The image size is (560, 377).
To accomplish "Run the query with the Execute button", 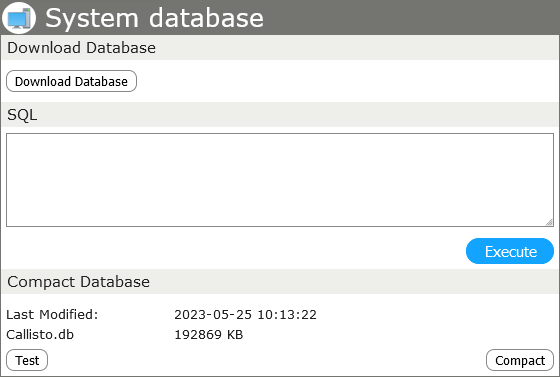I will click(x=510, y=251).
